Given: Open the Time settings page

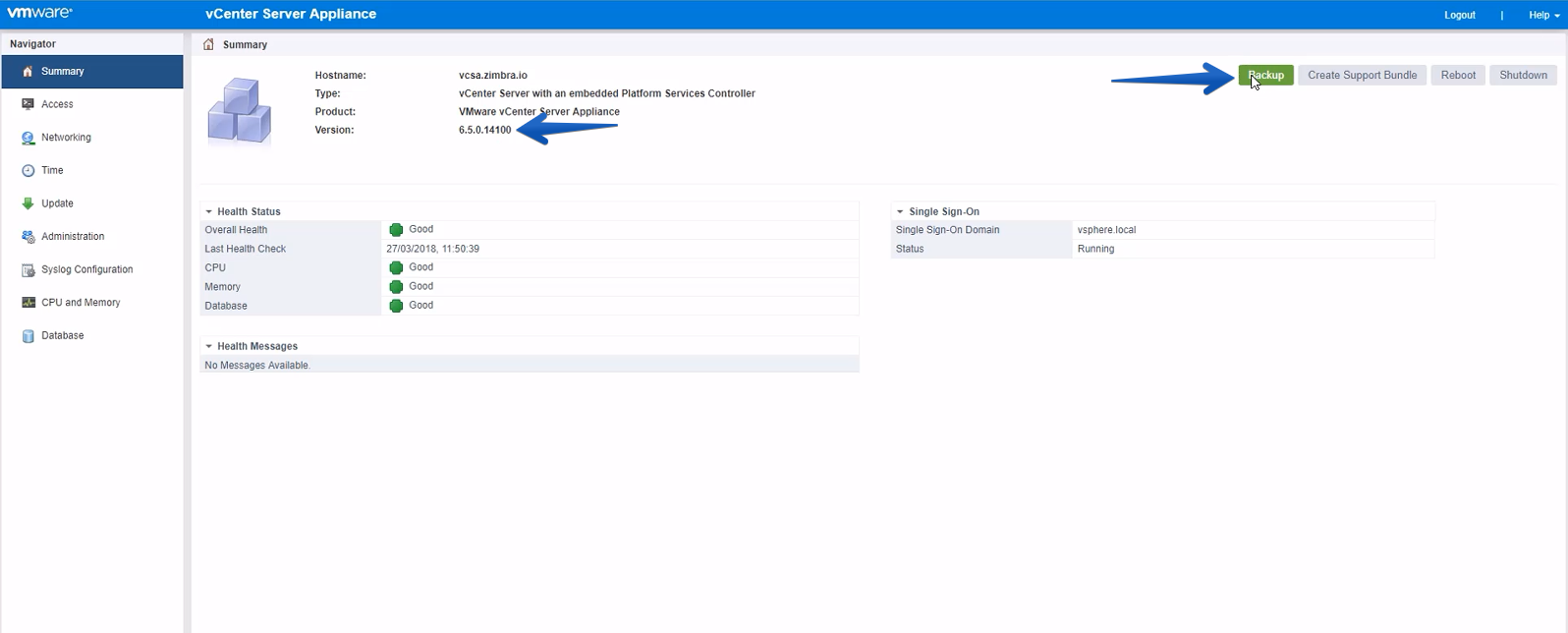Looking at the screenshot, I should point(92,170).
